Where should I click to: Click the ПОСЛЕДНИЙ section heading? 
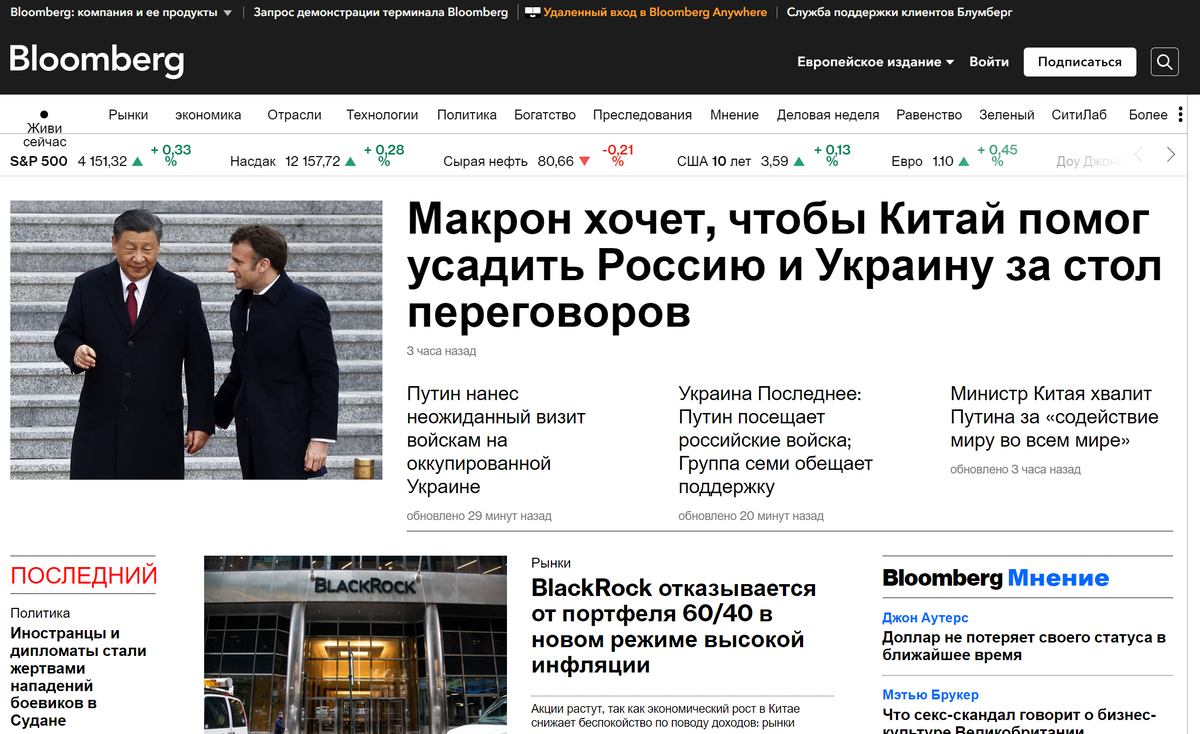click(84, 576)
